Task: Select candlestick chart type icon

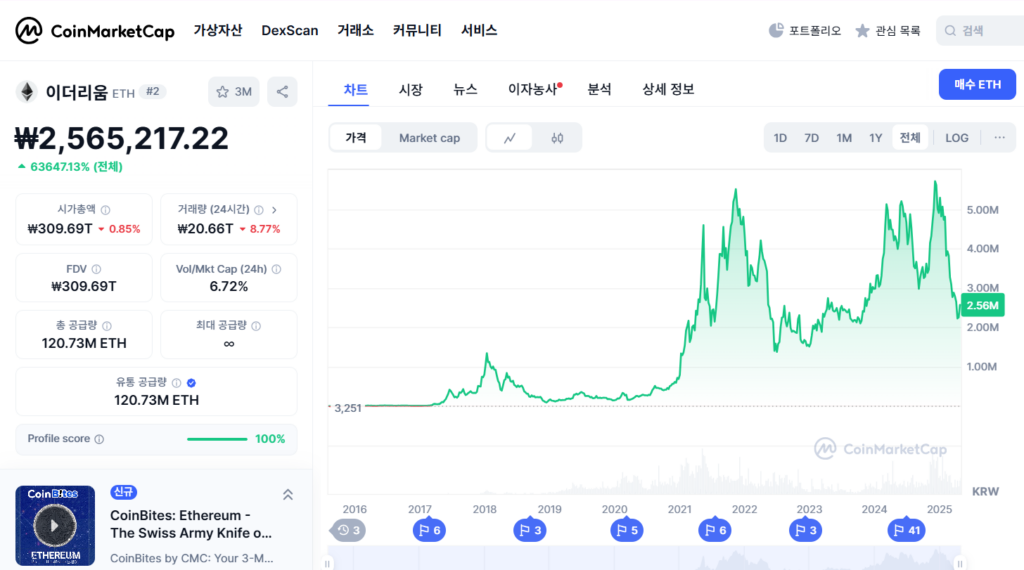Action: (x=557, y=138)
